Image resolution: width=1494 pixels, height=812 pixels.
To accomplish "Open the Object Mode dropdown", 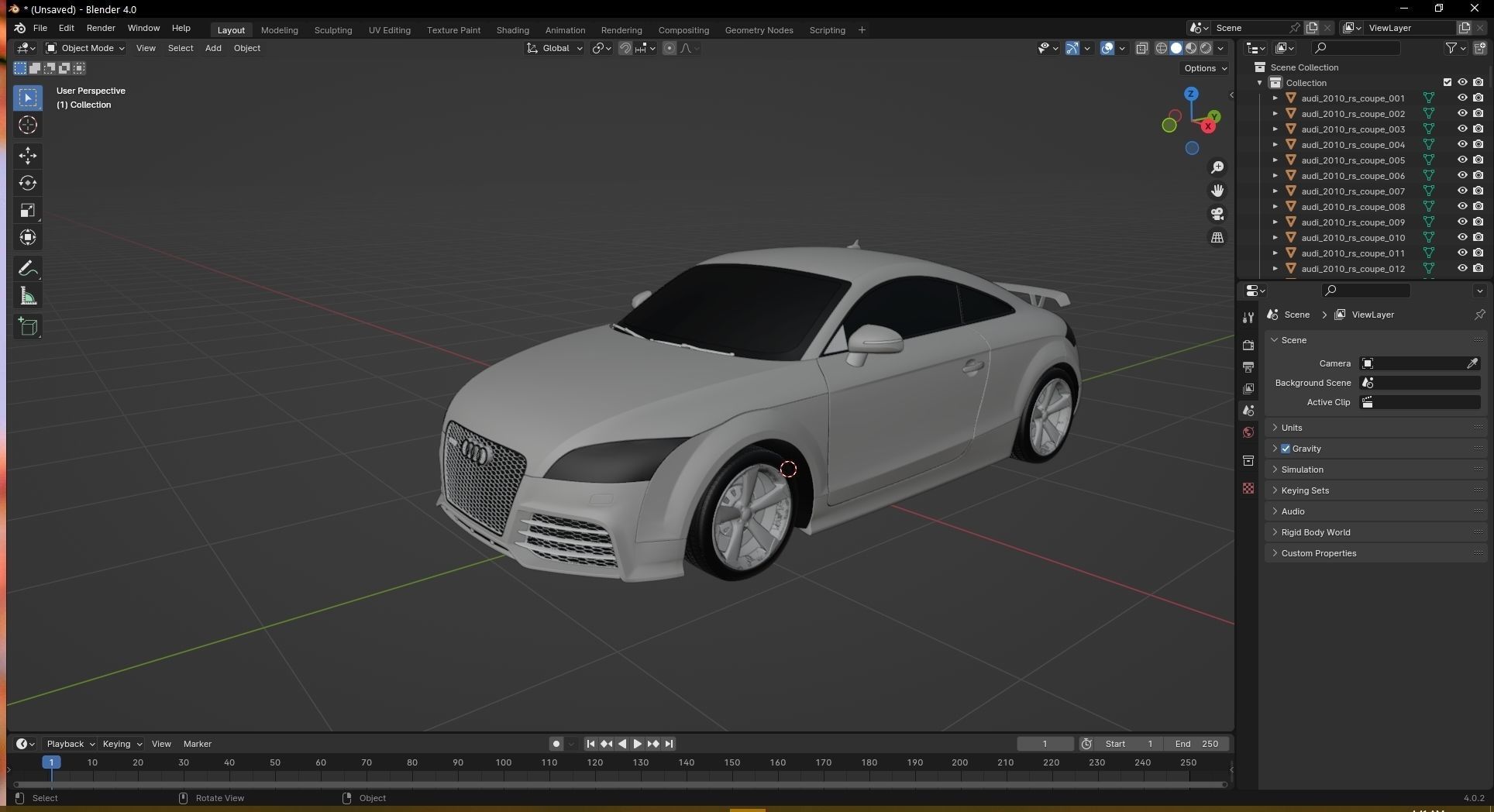I will [85, 48].
